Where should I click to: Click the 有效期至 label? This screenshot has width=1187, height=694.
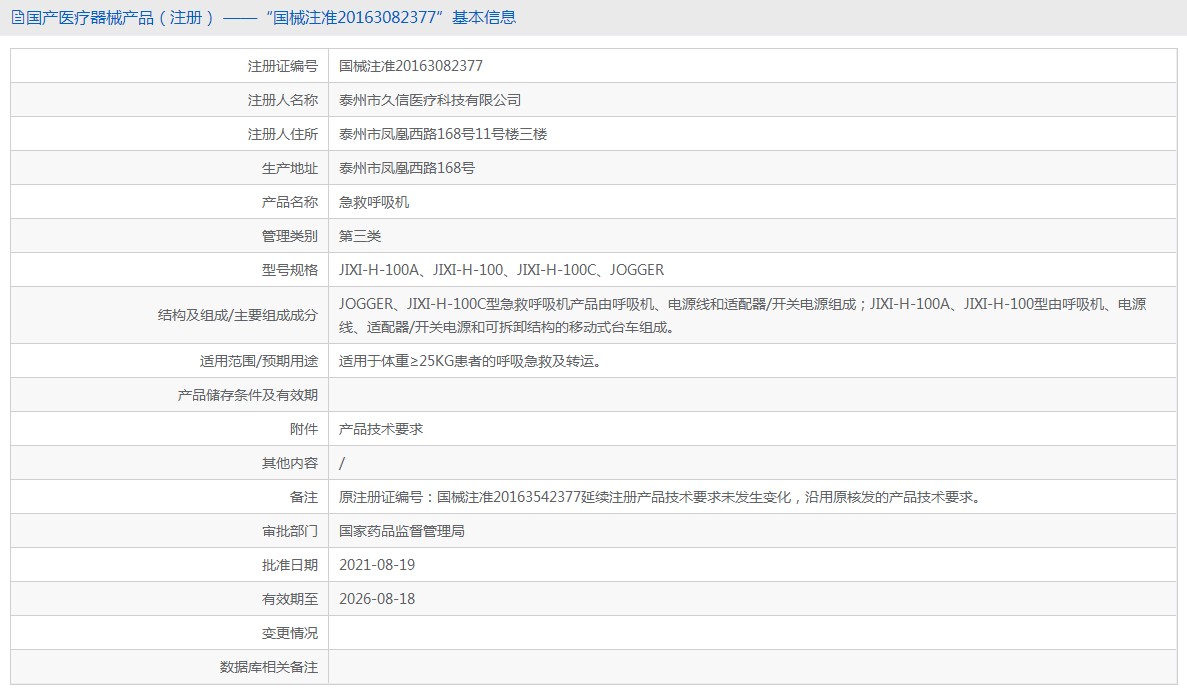pyautogui.click(x=289, y=599)
